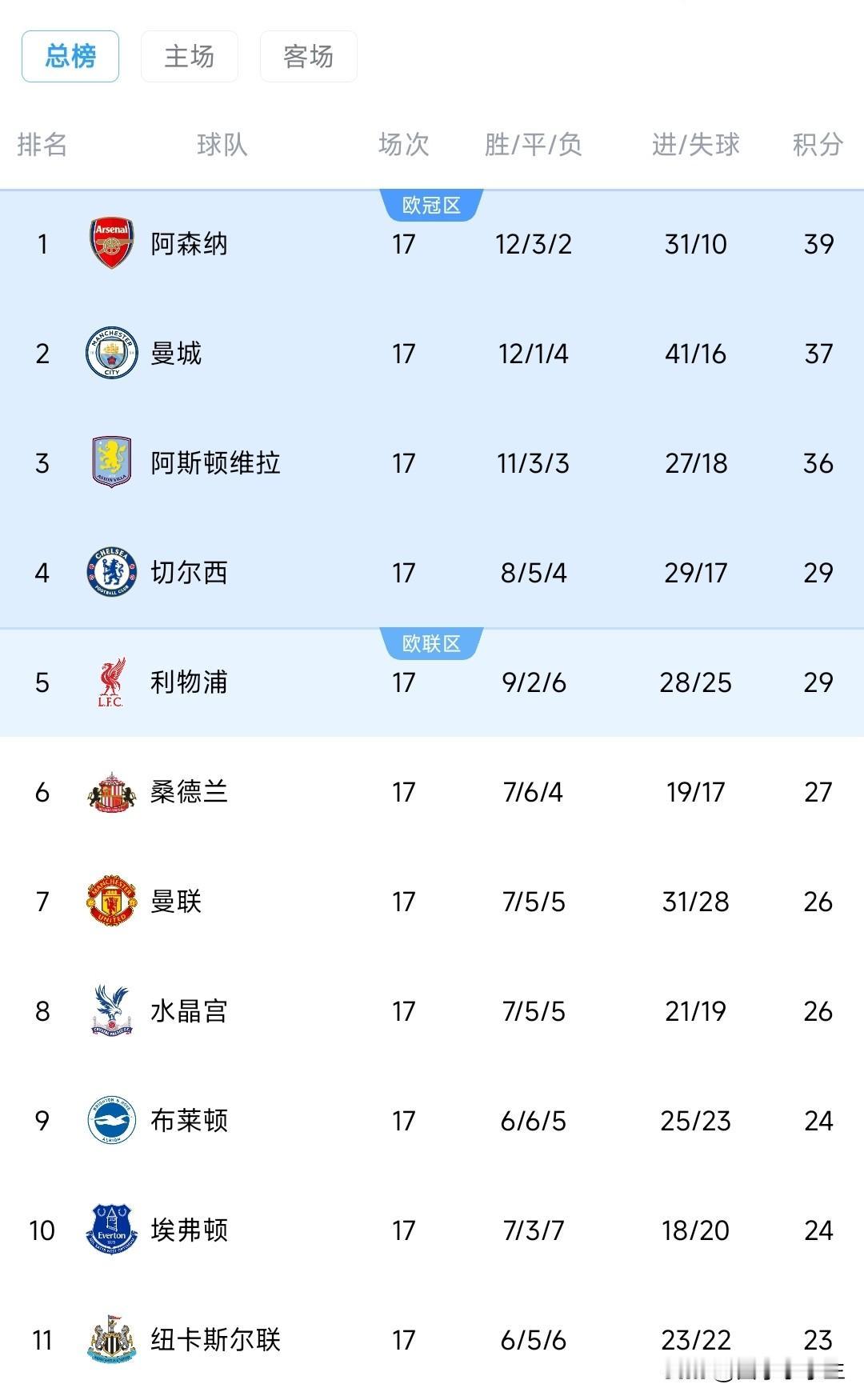The image size is (864, 1400).
Task: Click the Everton crest icon
Action: [111, 1230]
